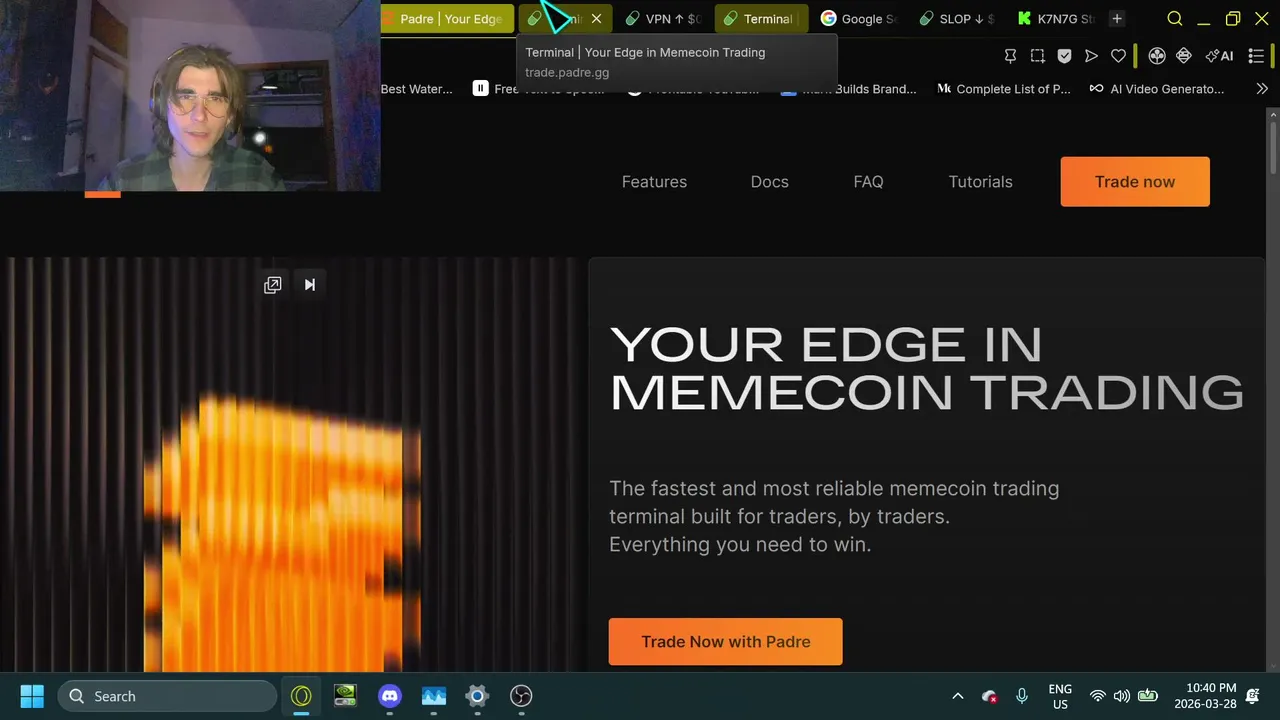Image resolution: width=1280 pixels, height=720 pixels.
Task: Click the send/flow arrow icon
Action: click(x=1092, y=56)
